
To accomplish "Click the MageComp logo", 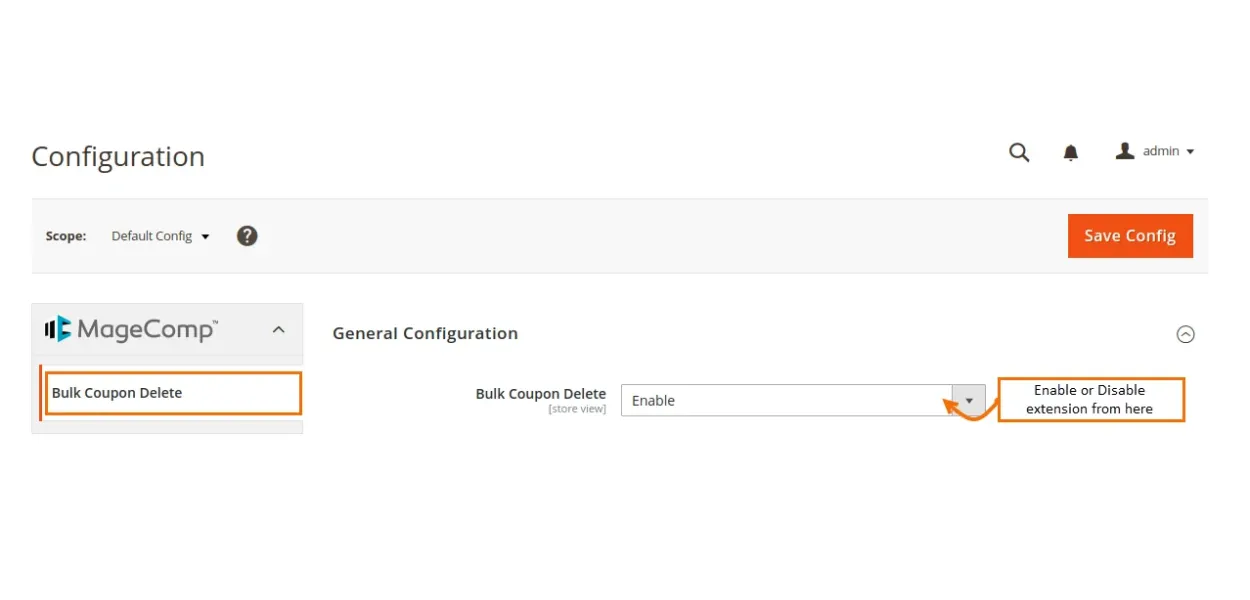I will [x=131, y=329].
